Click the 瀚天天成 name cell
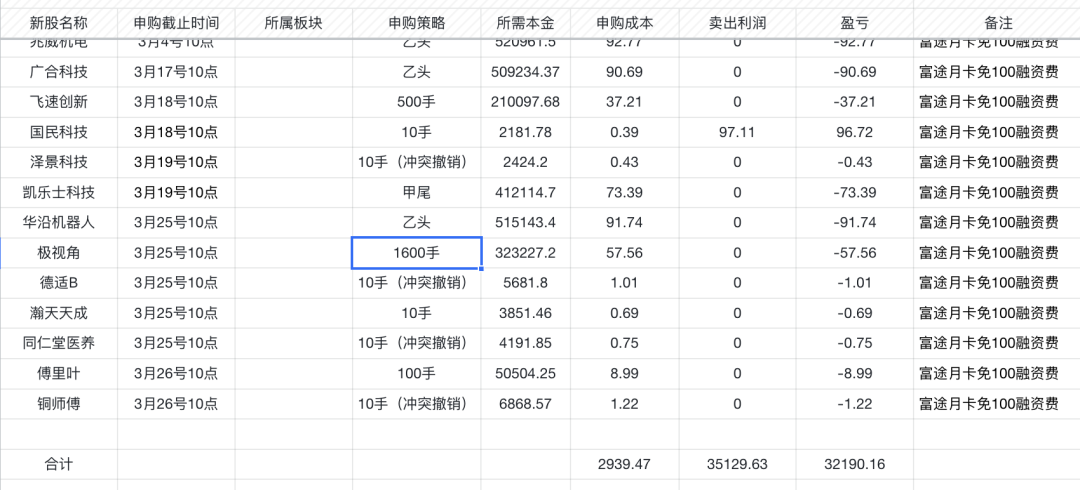Screen dimensions: 1080x490 click(x=59, y=314)
